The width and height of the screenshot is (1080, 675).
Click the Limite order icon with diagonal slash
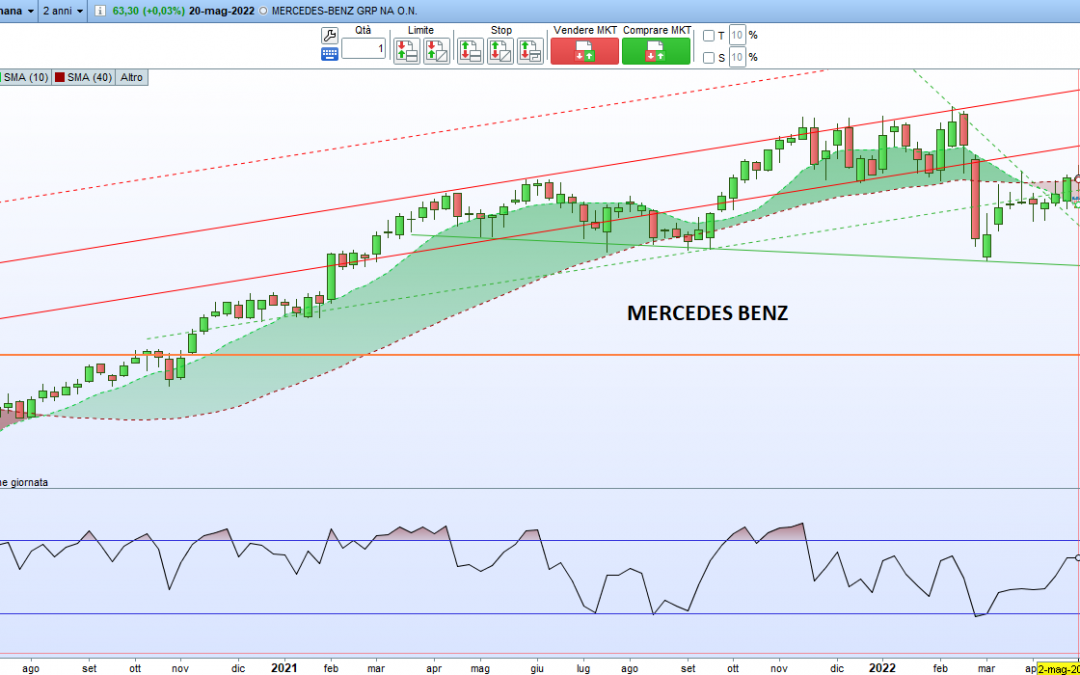click(x=436, y=51)
